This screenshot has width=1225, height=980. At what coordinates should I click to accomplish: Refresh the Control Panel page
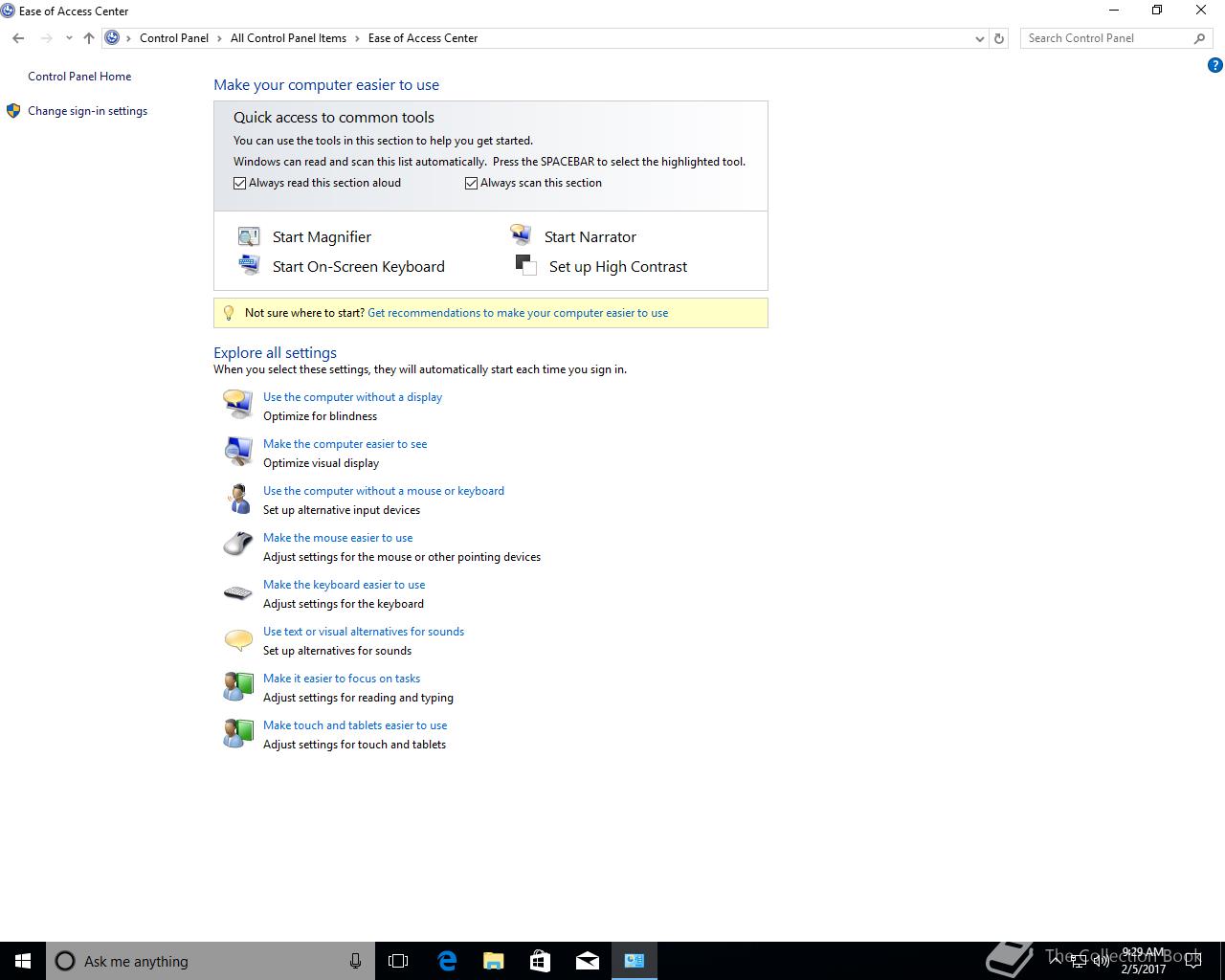[x=999, y=38]
